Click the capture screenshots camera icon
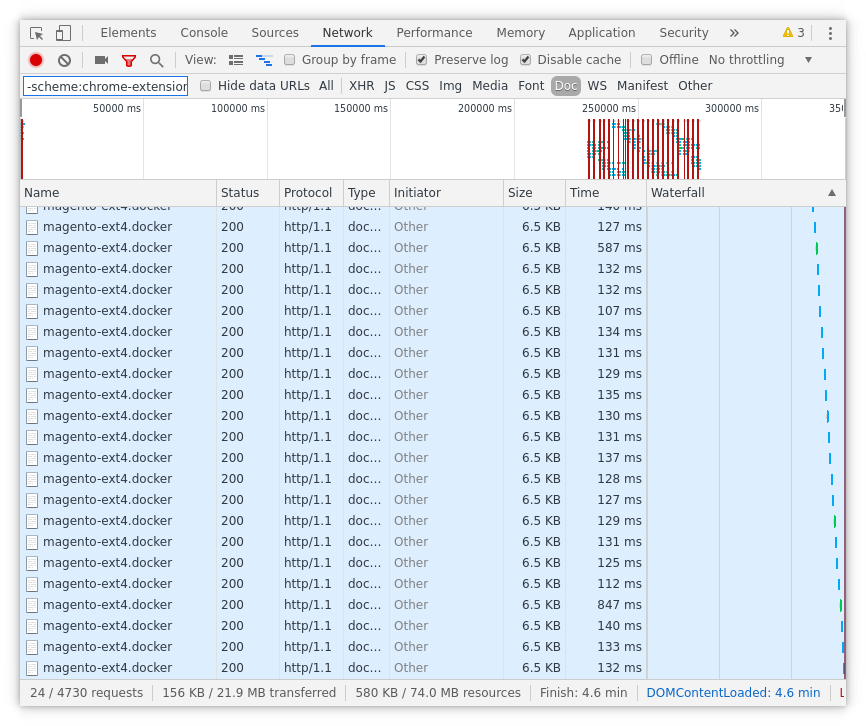 point(101,60)
